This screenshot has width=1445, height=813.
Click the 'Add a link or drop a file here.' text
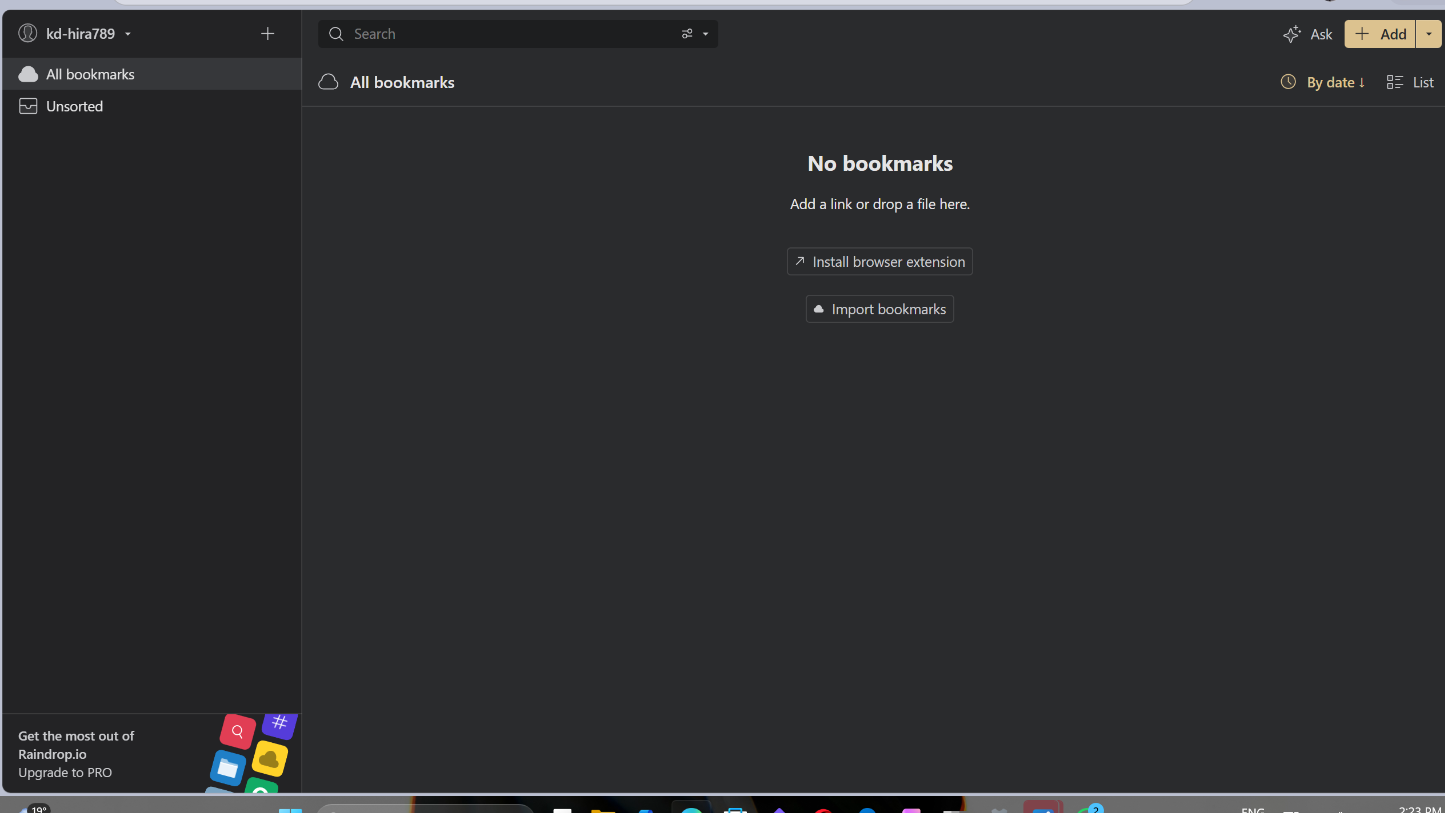[x=880, y=204]
